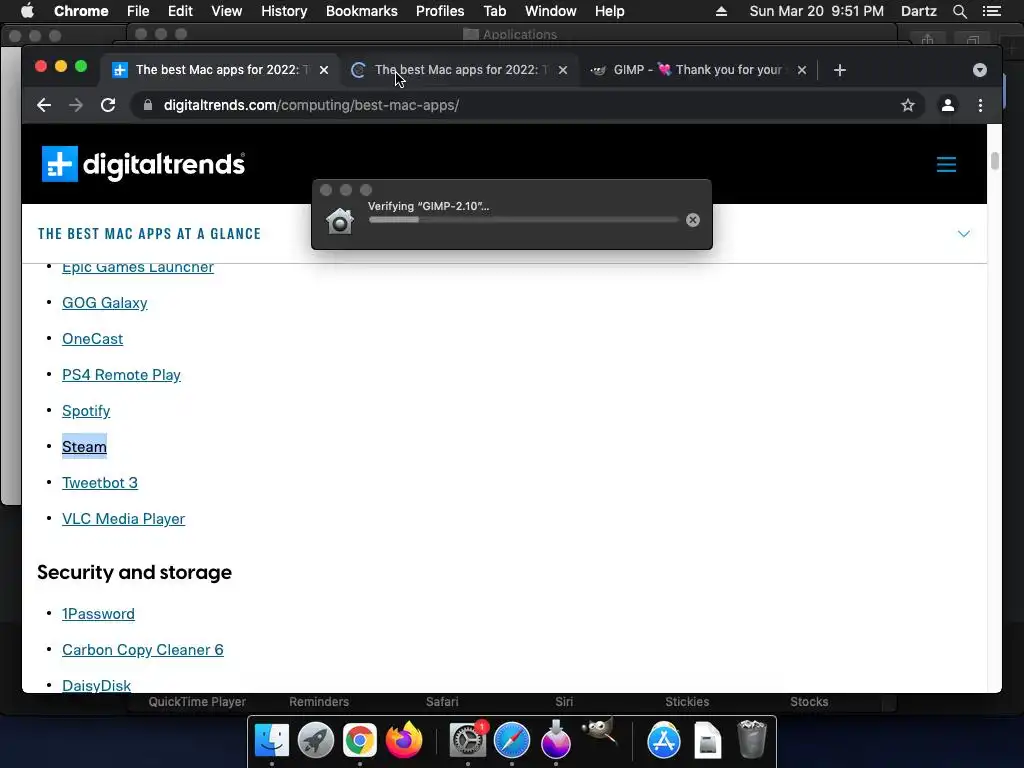Close the second Best Mac apps tab

coord(563,70)
